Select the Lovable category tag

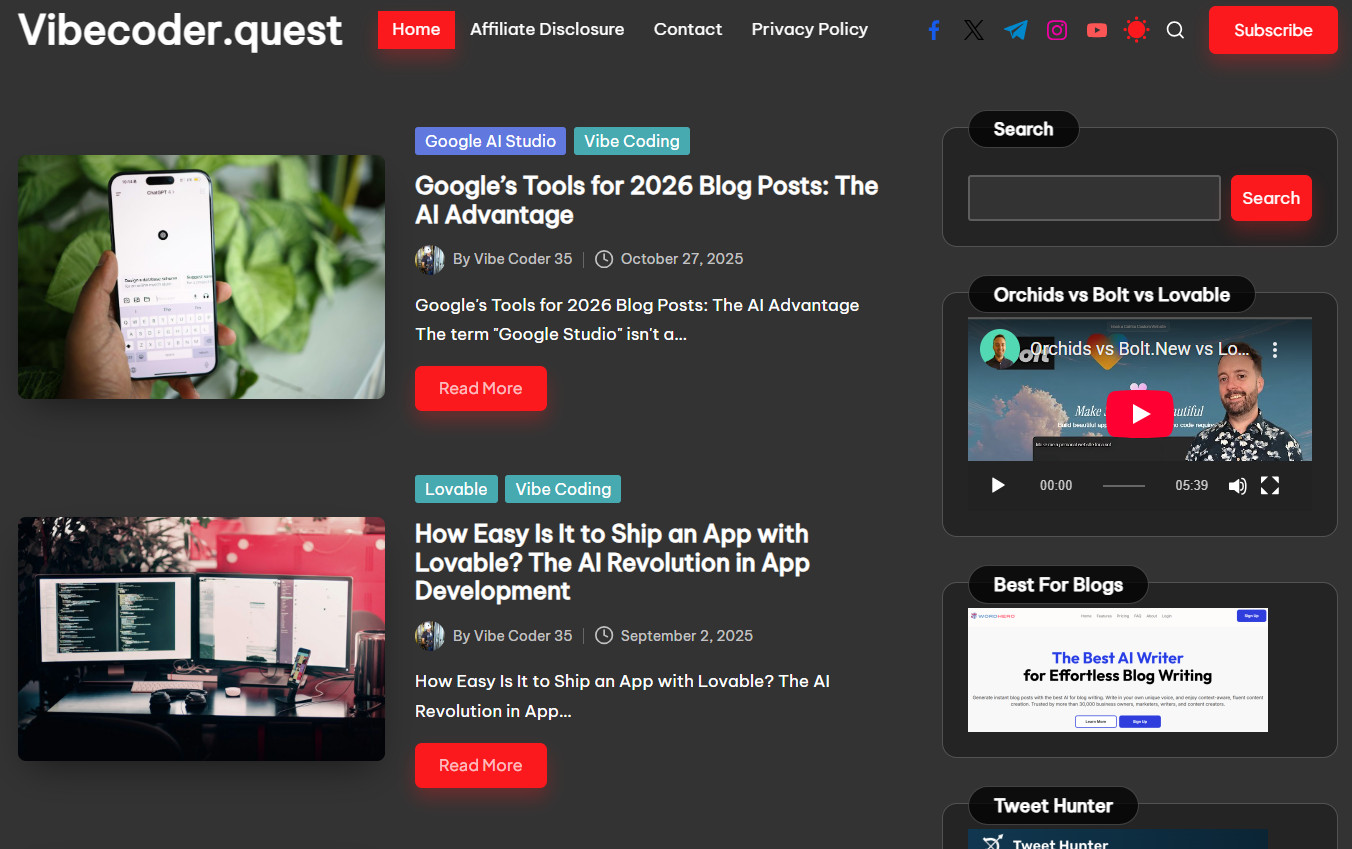456,489
